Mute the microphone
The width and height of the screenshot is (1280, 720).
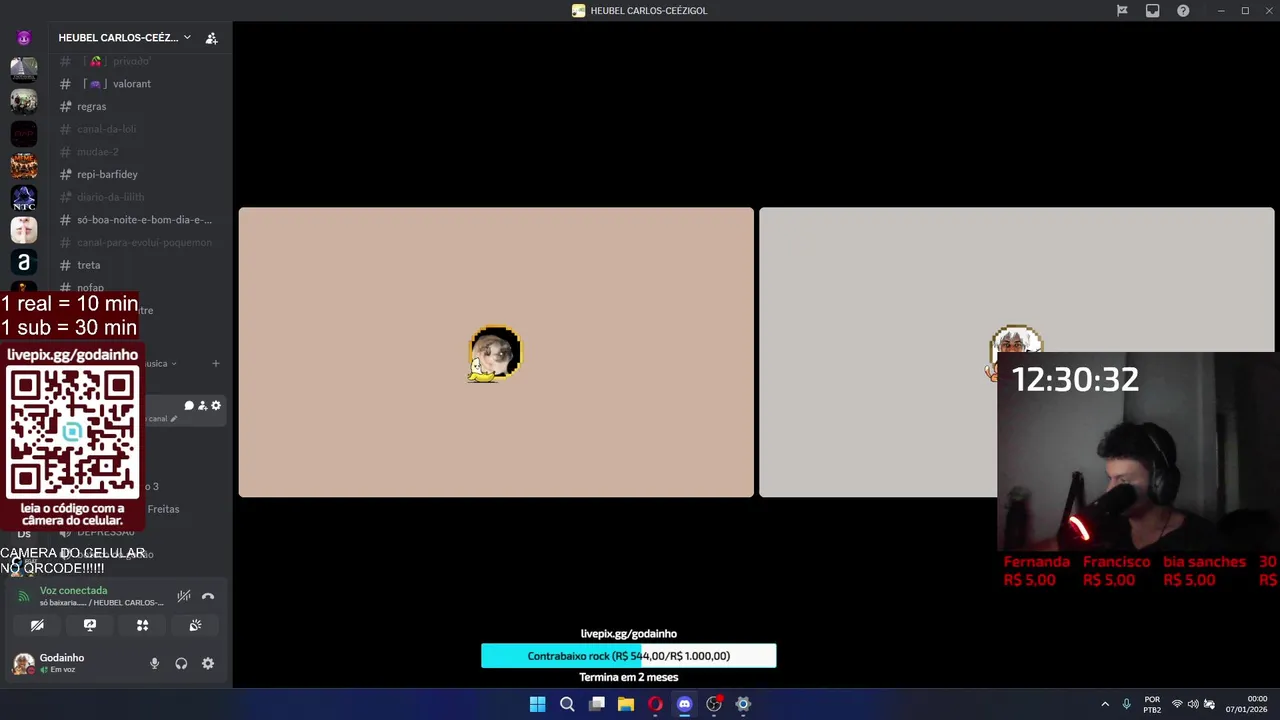pos(154,663)
